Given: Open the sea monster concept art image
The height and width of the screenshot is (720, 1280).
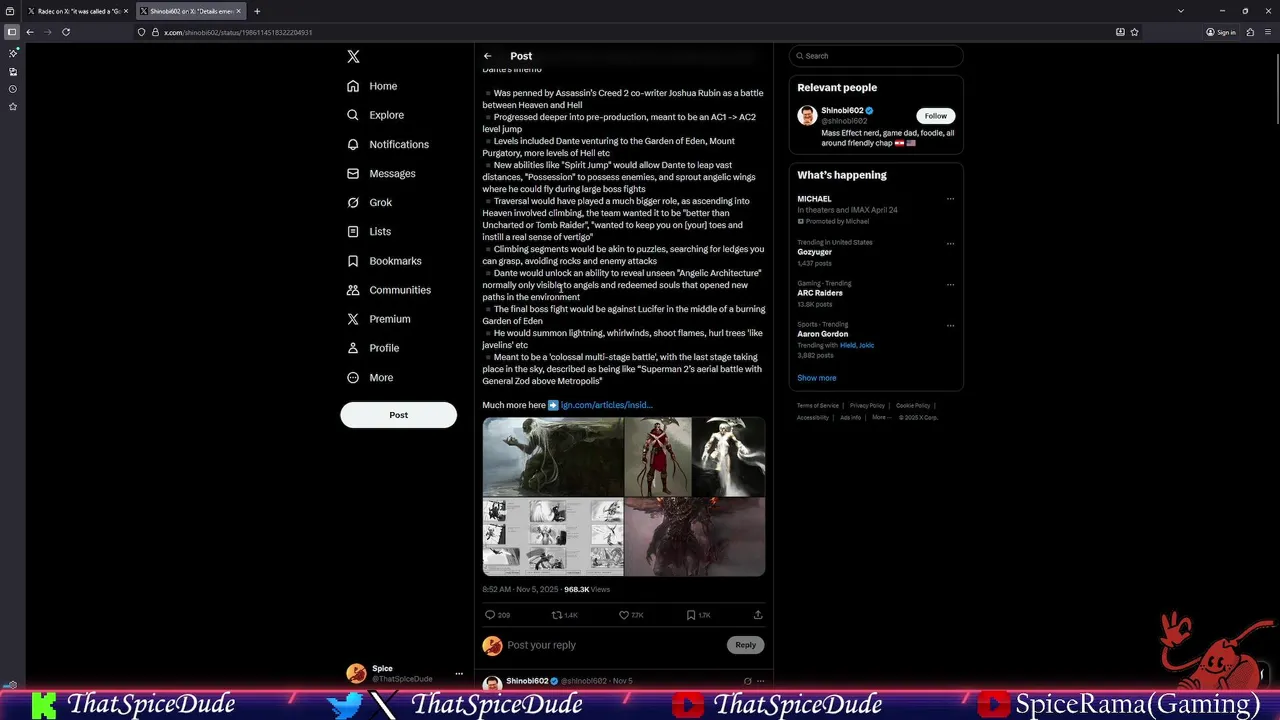Looking at the screenshot, I should [552, 457].
